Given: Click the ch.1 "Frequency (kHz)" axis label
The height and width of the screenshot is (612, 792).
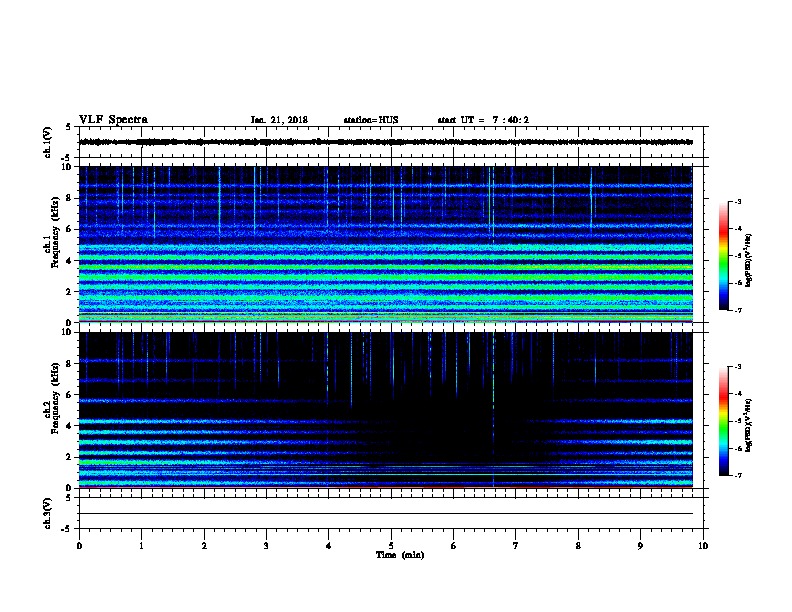Looking at the screenshot, I should tap(55, 233).
